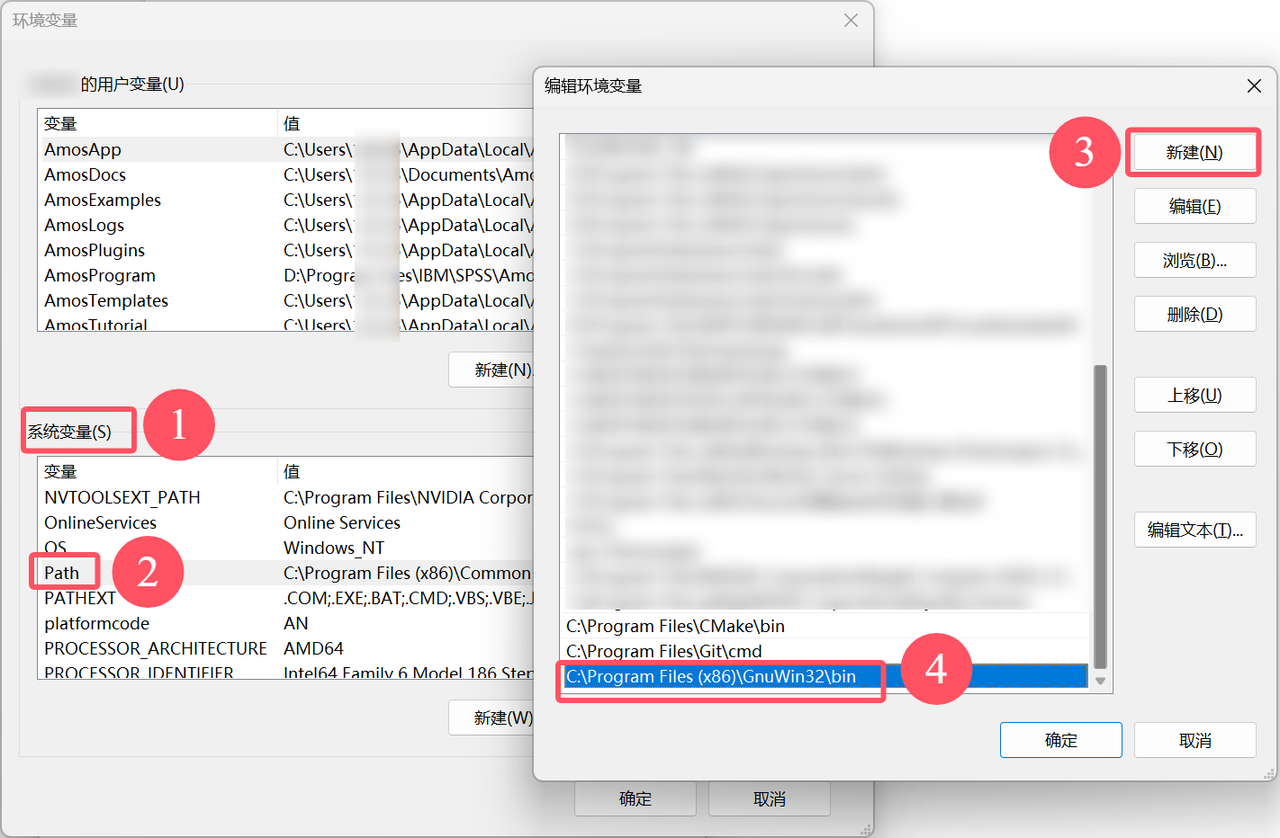The width and height of the screenshot is (1280, 838).
Task: Remove entry using 删除(D) button
Action: [x=1194, y=314]
